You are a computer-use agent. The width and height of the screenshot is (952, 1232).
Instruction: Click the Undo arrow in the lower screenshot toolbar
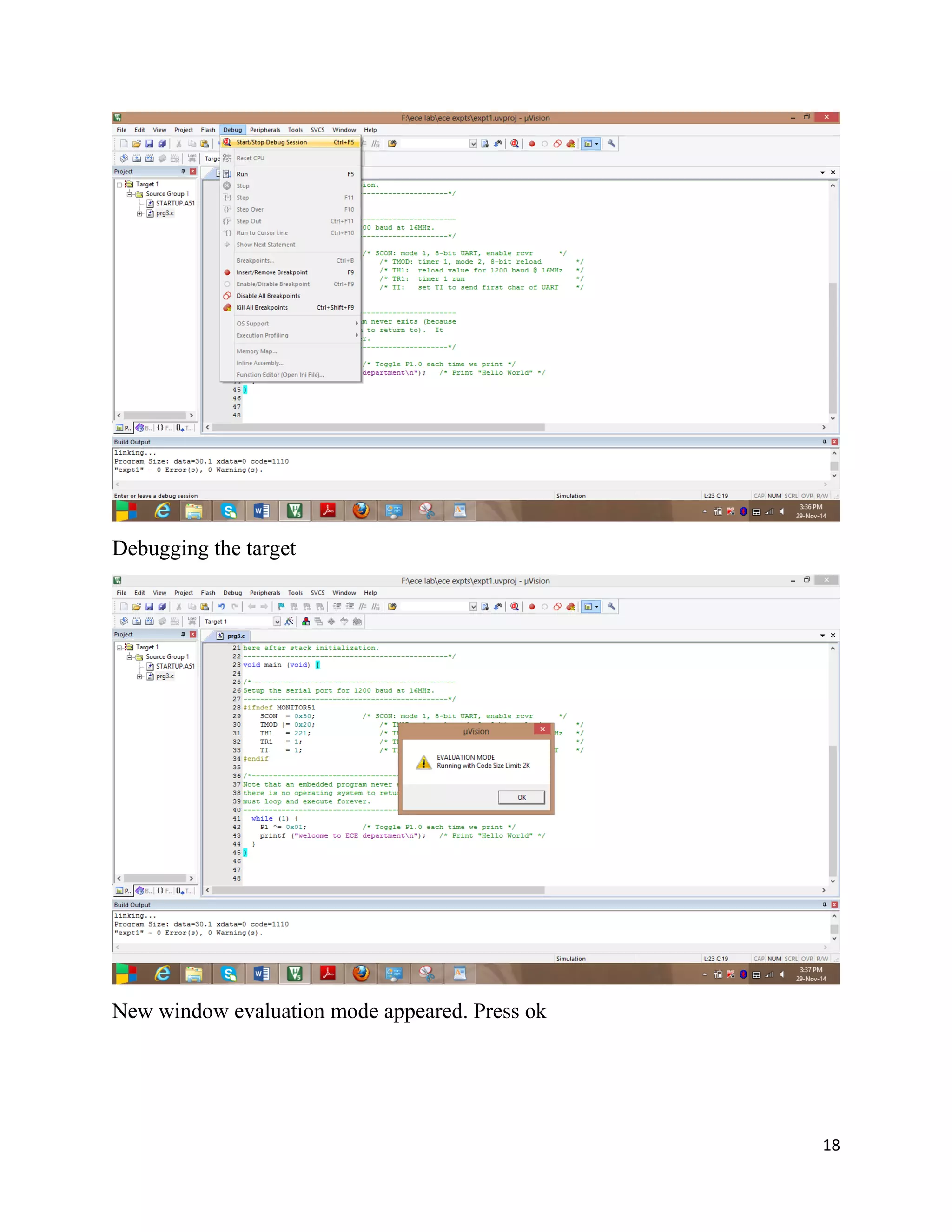pos(222,606)
